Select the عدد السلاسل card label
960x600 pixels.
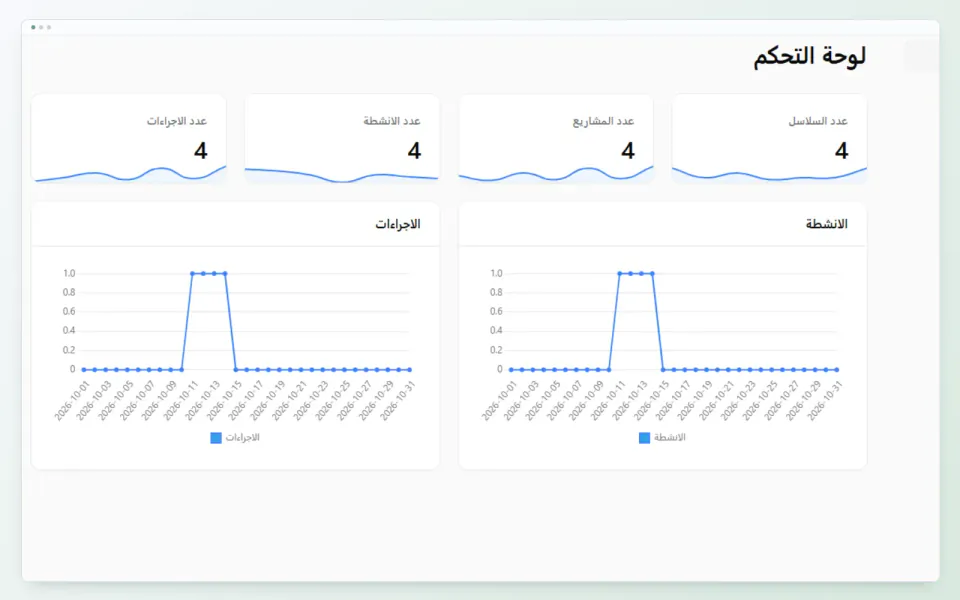pos(817,121)
